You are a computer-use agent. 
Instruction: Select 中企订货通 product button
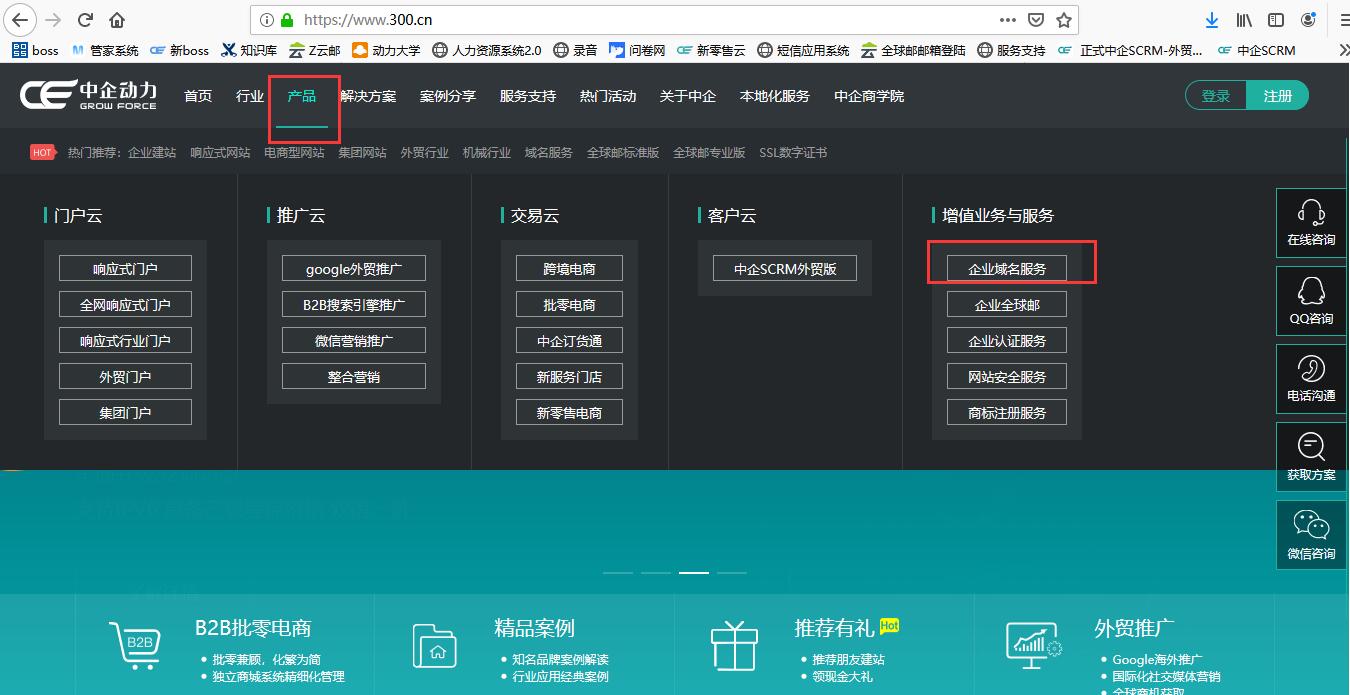[x=569, y=340]
